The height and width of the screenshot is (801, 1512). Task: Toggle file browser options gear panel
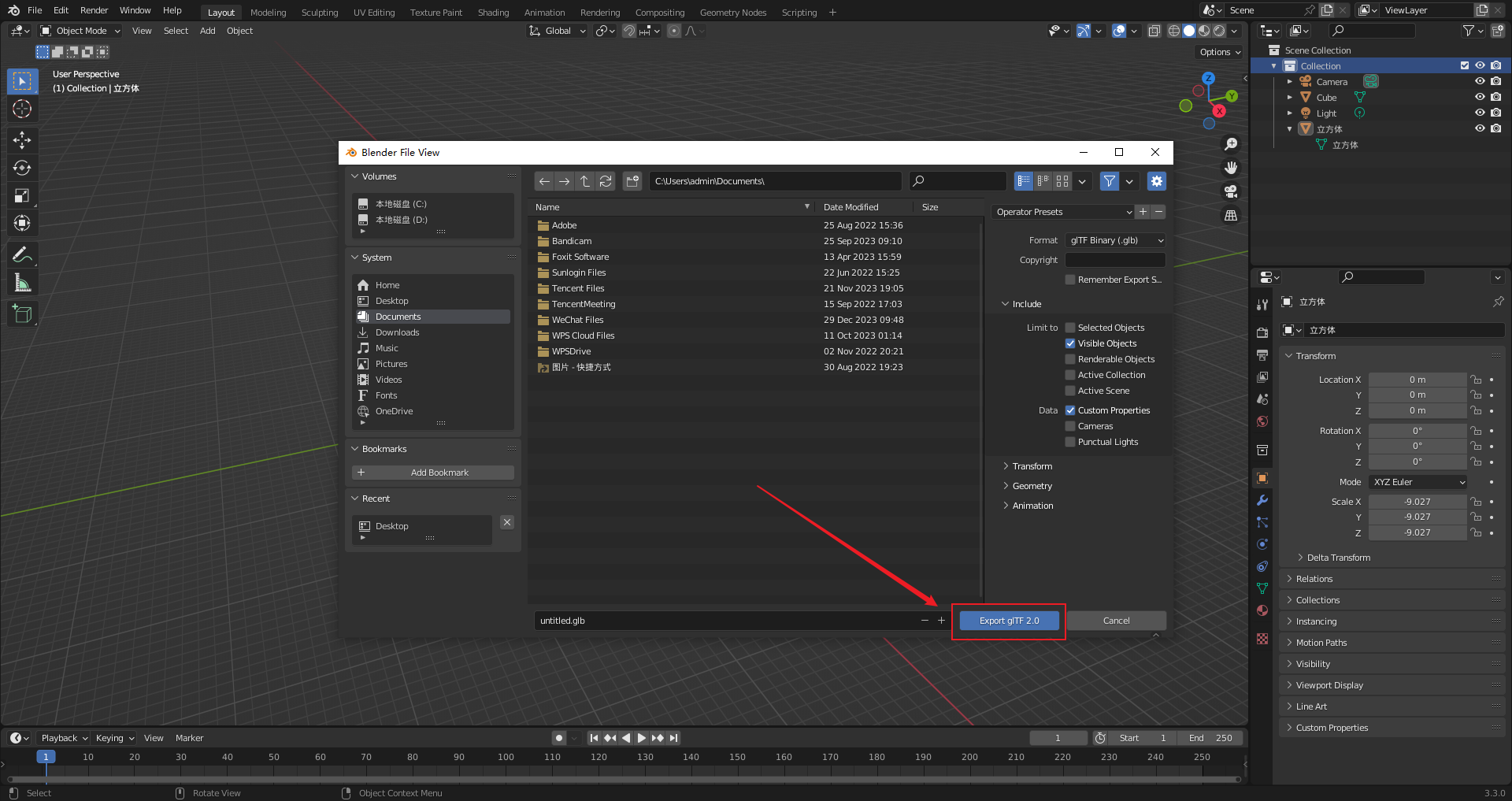(1156, 181)
